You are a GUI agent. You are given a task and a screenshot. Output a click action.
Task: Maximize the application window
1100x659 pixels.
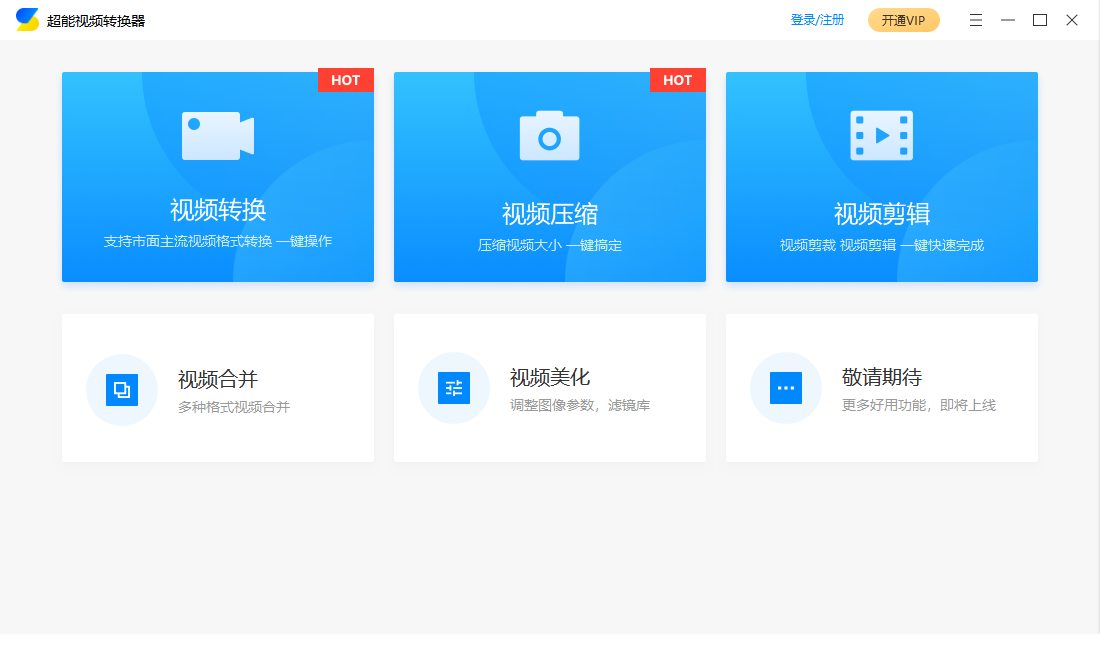tap(1040, 20)
